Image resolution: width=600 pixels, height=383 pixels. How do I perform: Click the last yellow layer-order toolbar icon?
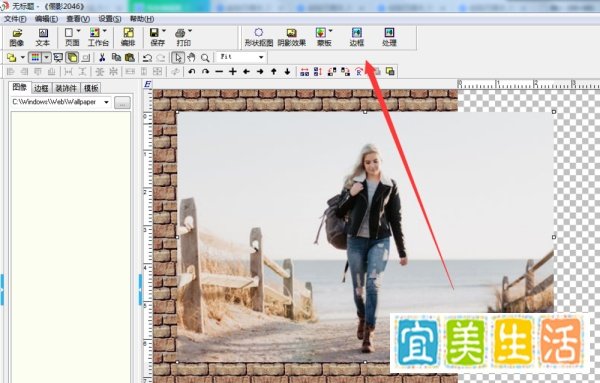[x=390, y=72]
